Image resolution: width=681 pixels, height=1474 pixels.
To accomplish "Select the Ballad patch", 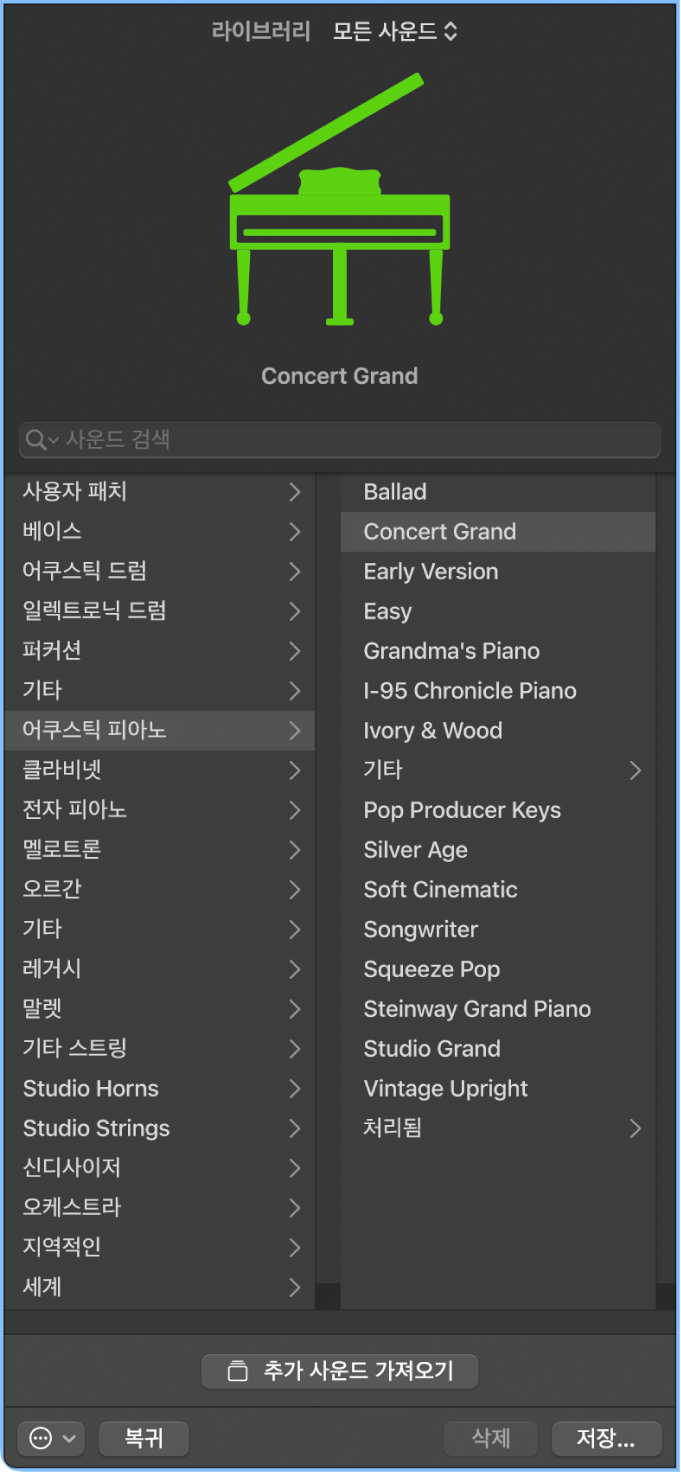I will click(x=498, y=492).
